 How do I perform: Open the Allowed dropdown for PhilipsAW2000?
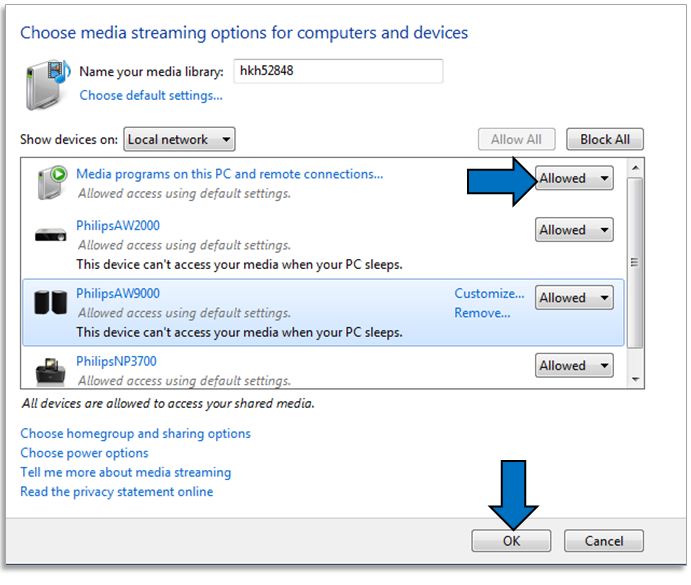click(x=574, y=230)
